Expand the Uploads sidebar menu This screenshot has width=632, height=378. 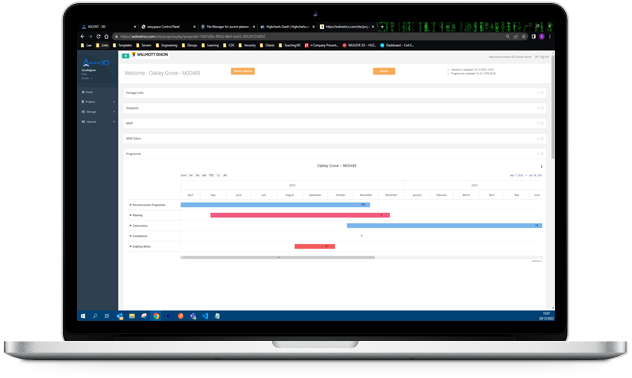point(98,122)
